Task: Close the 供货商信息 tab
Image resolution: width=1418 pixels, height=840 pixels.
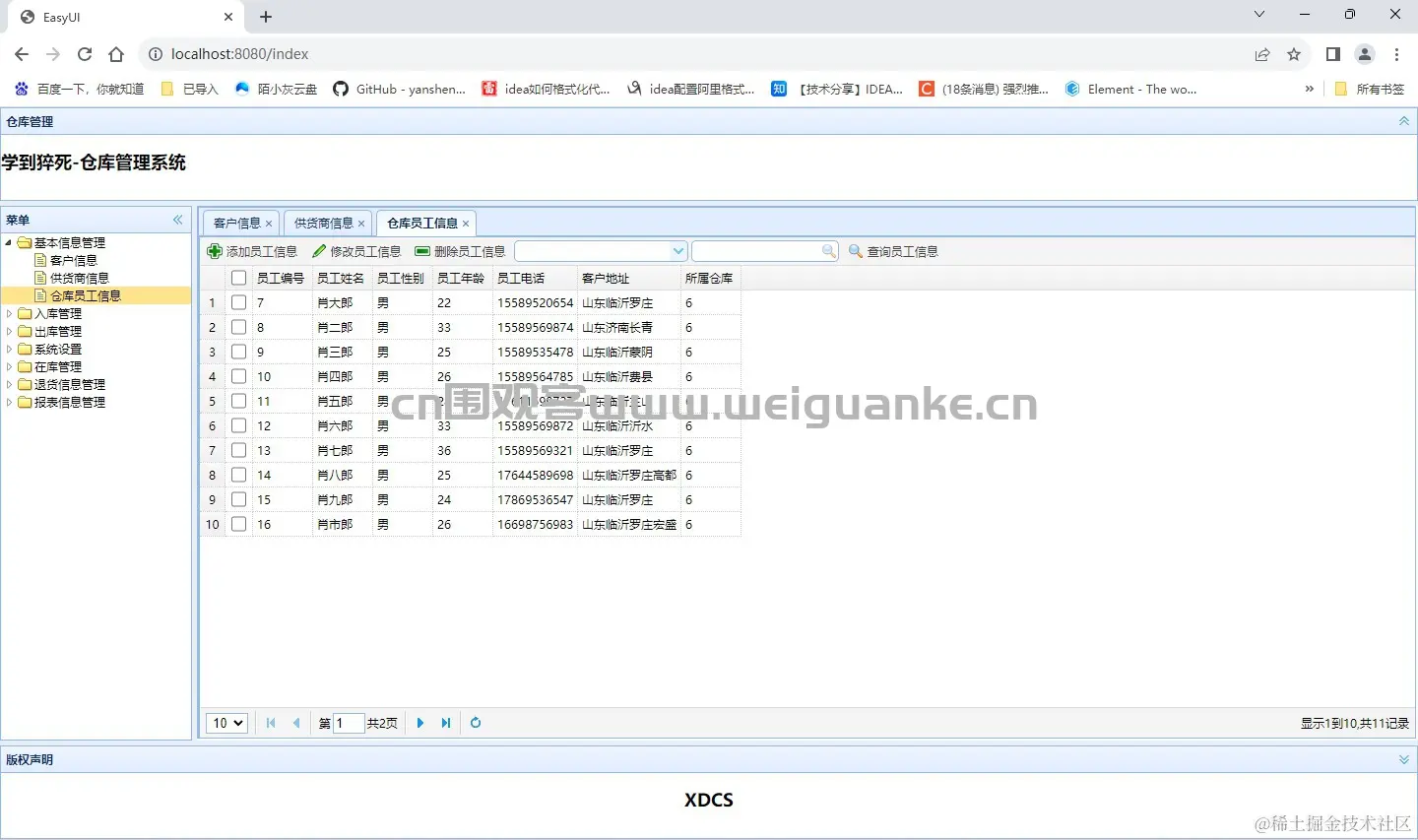Action: click(361, 224)
